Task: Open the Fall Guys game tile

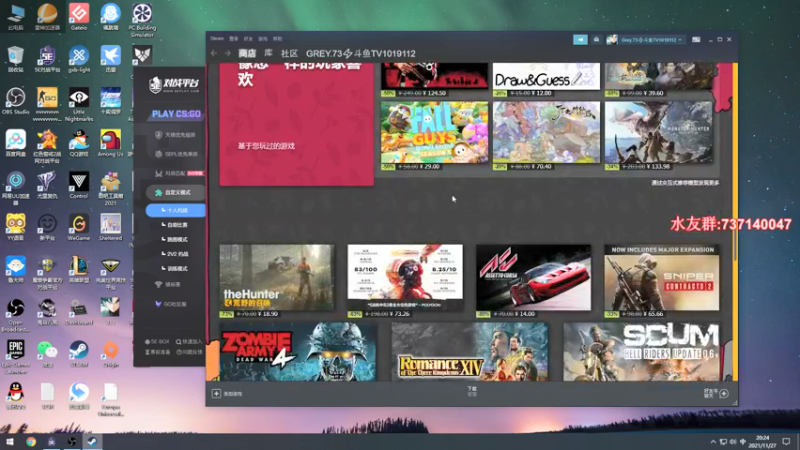Action: click(434, 133)
